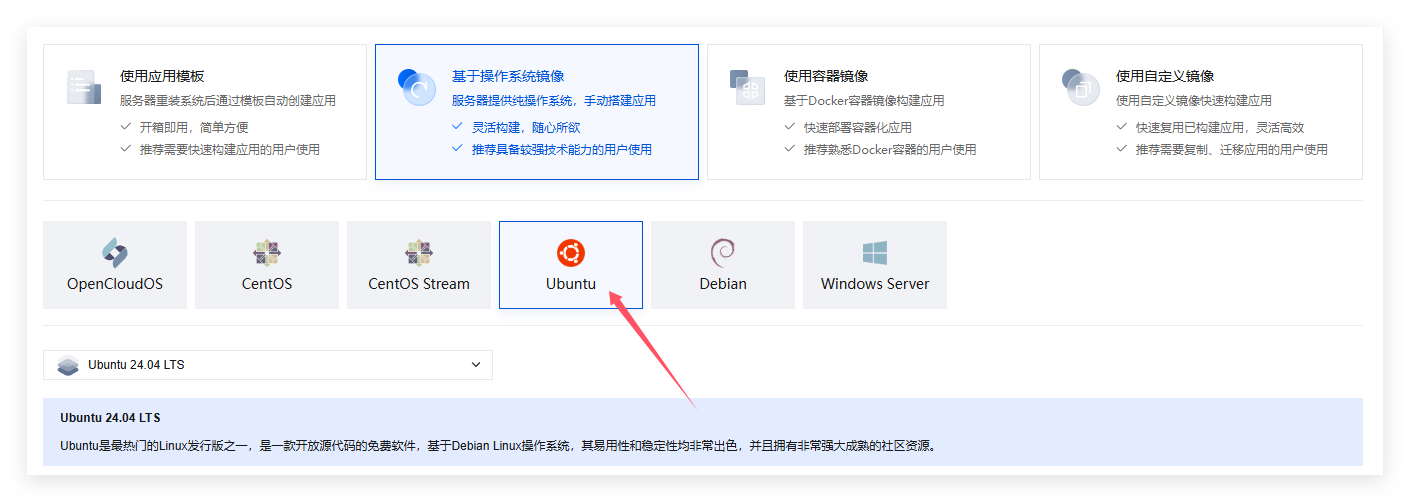This screenshot has width=1411, height=502.
Task: Click the Windows Server logo icon
Action: click(875, 252)
